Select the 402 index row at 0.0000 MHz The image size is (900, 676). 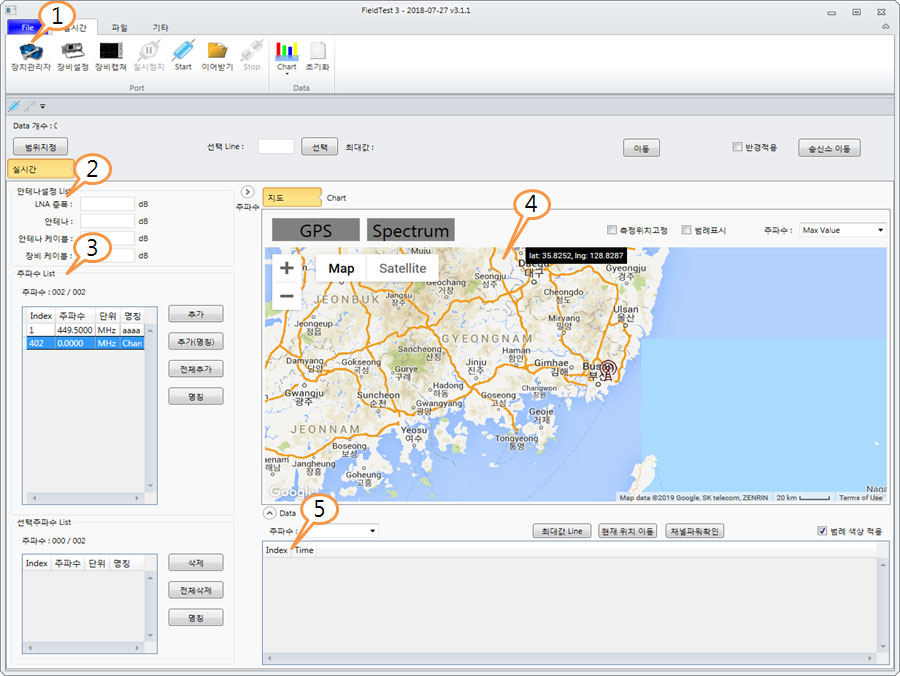pyautogui.click(x=85, y=343)
